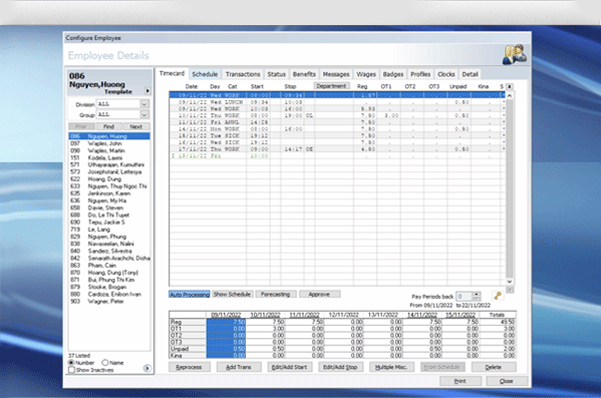Select the Number sort radio button
Screen dimensions: 601x398
click(x=71, y=362)
